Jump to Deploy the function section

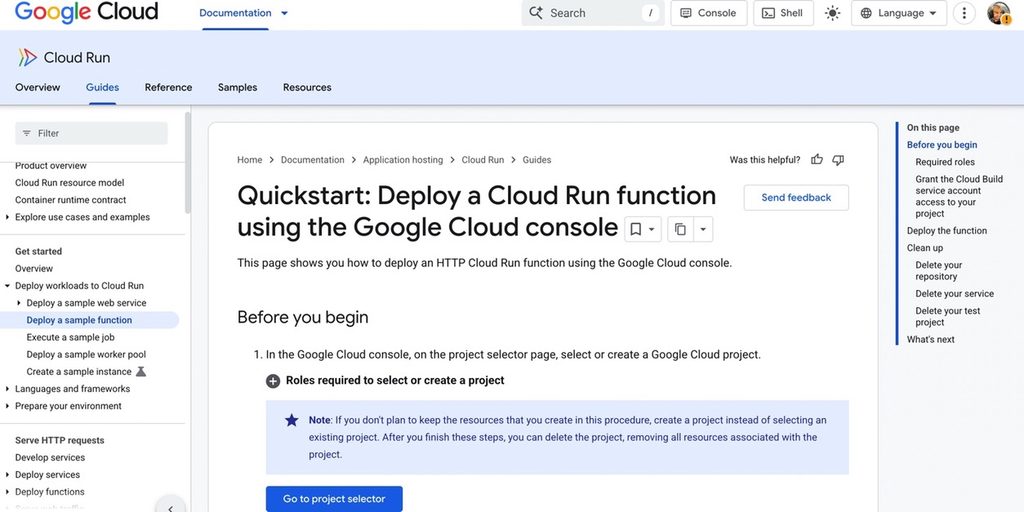(947, 231)
